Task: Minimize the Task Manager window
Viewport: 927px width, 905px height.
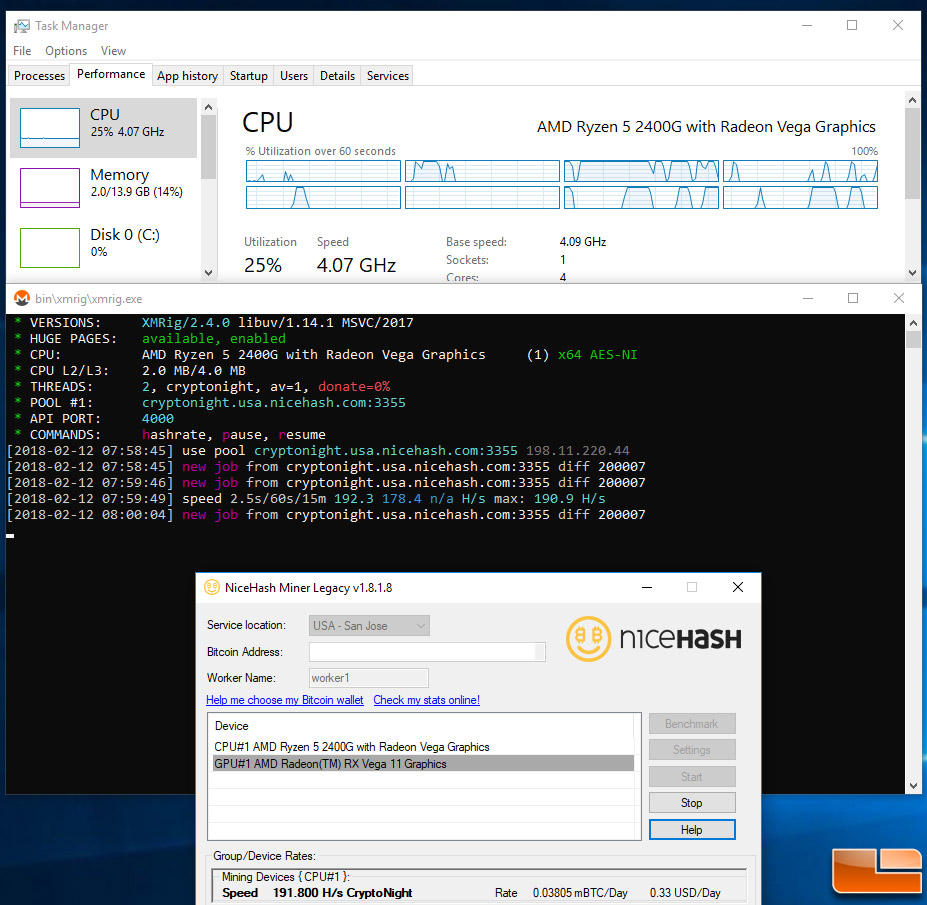Action: 806,25
